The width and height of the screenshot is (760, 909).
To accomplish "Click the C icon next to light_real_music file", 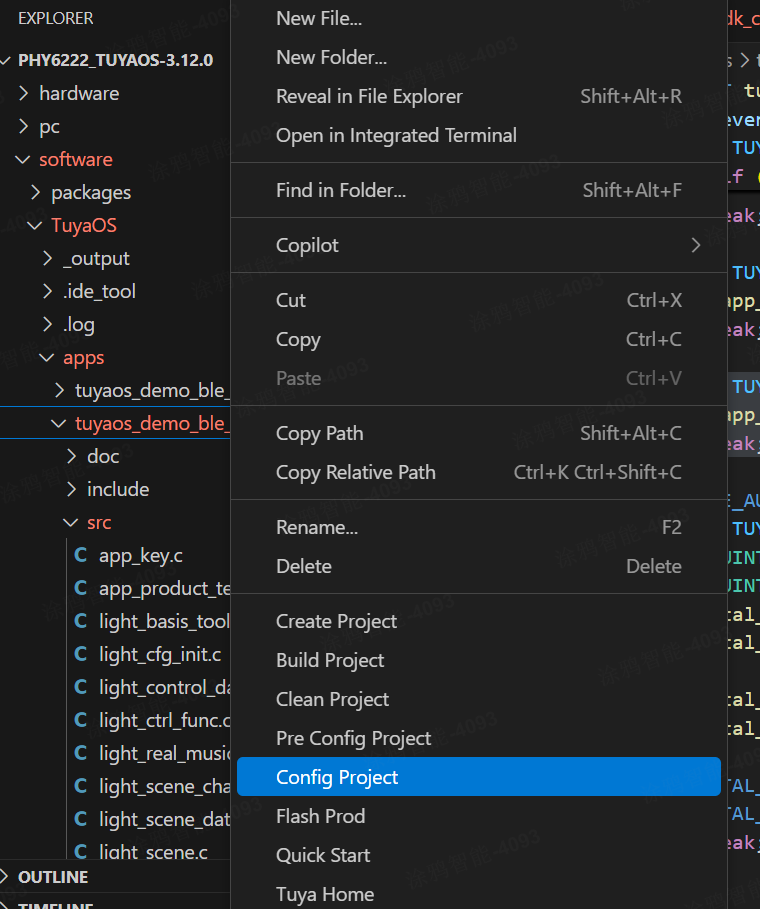I will point(81,754).
